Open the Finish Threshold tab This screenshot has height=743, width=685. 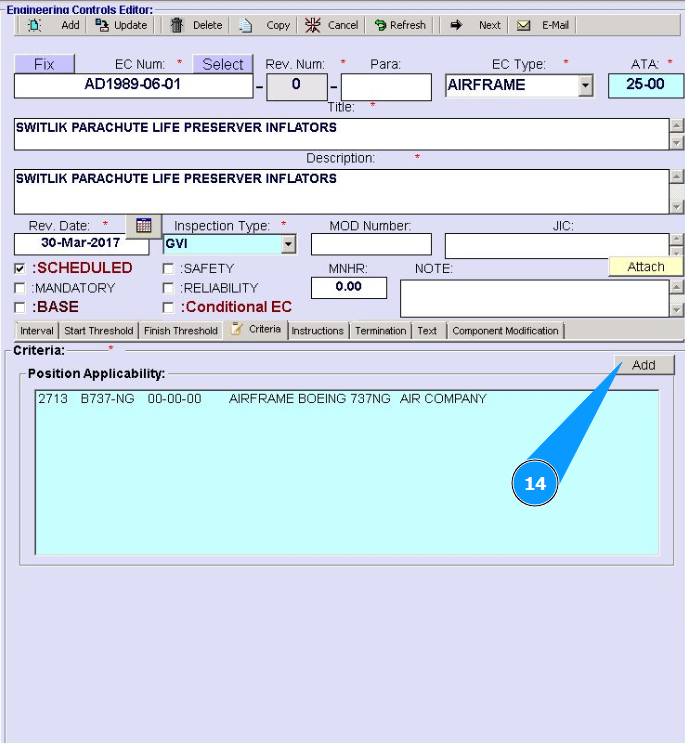(x=180, y=331)
